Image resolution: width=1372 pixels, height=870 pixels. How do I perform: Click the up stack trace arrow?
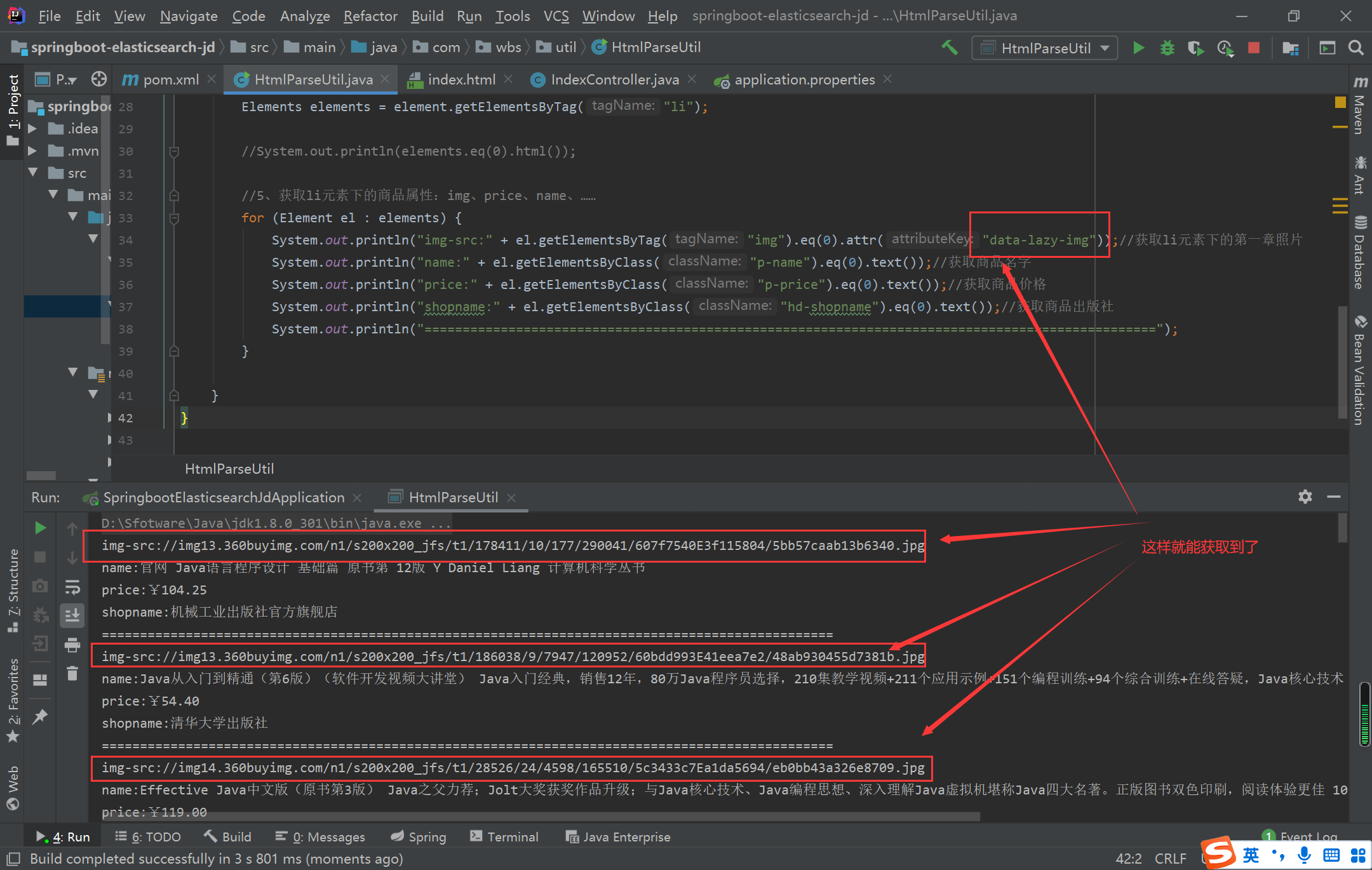pos(72,528)
